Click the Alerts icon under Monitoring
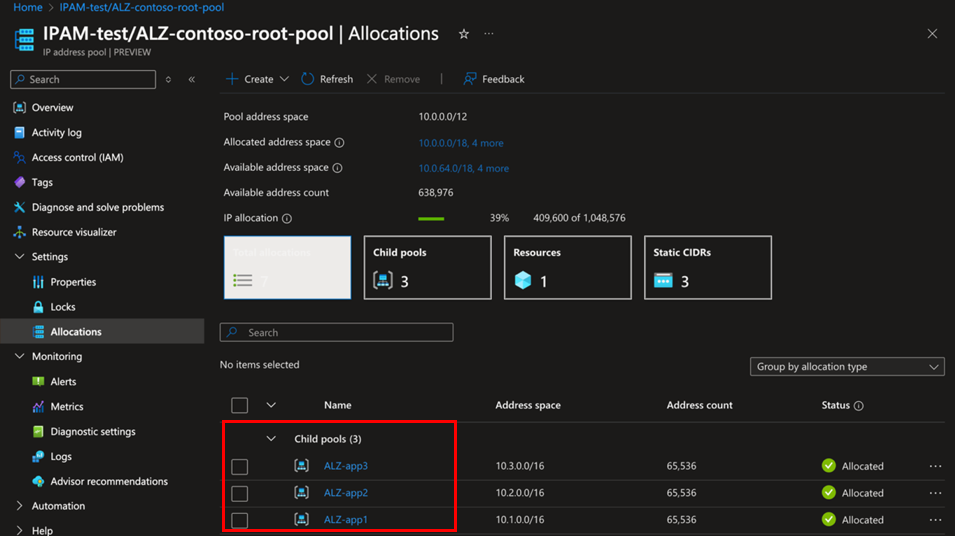The width and height of the screenshot is (955, 536). 38,381
